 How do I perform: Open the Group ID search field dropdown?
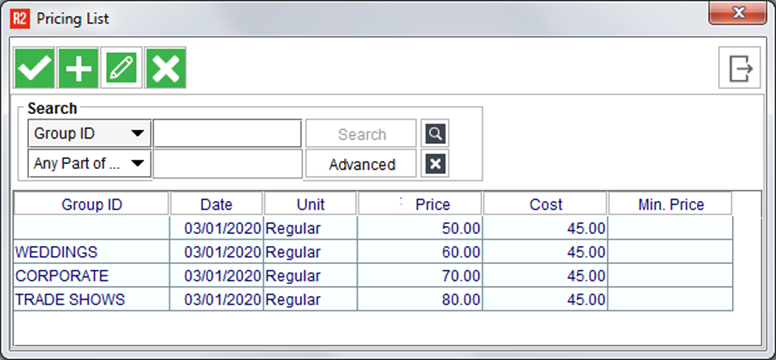click(x=90, y=134)
